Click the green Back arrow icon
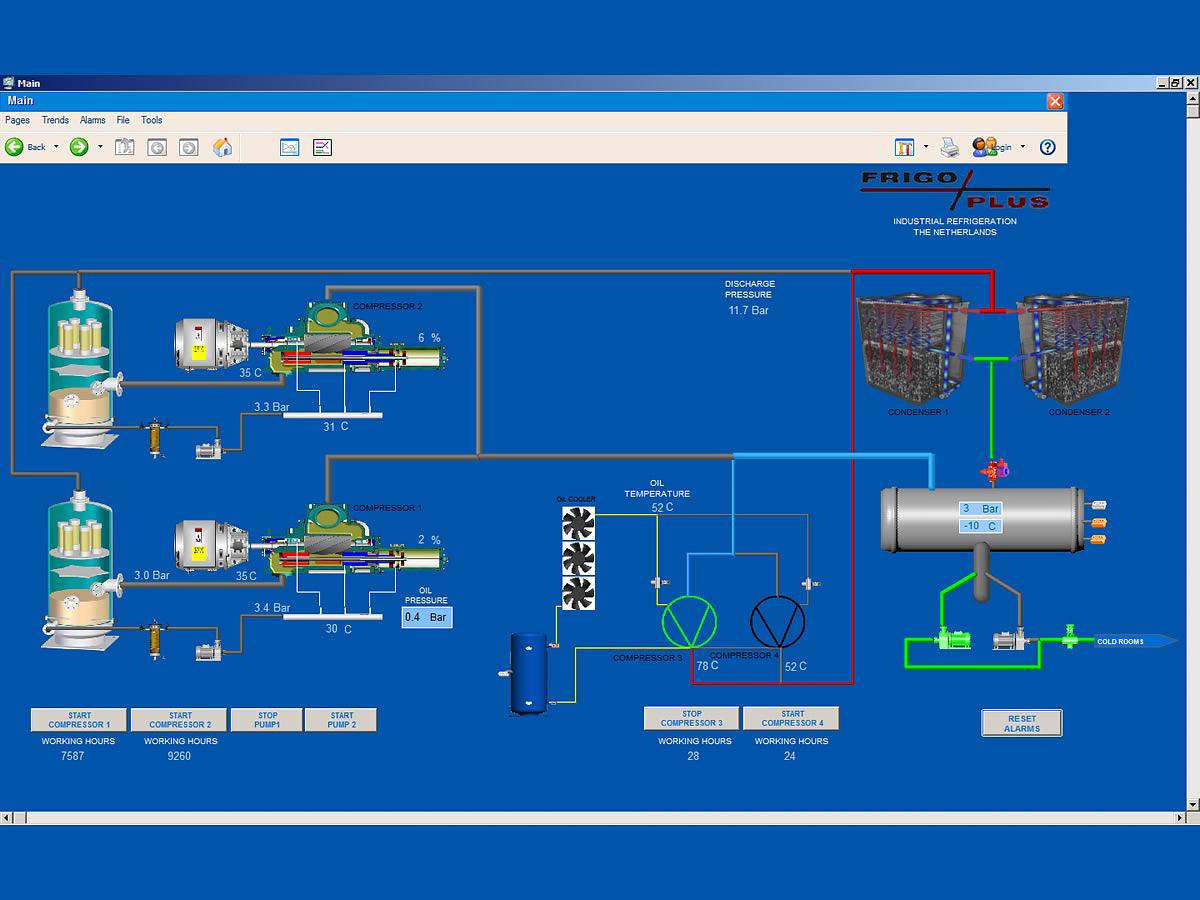Viewport: 1200px width, 900px height. pos(14,147)
